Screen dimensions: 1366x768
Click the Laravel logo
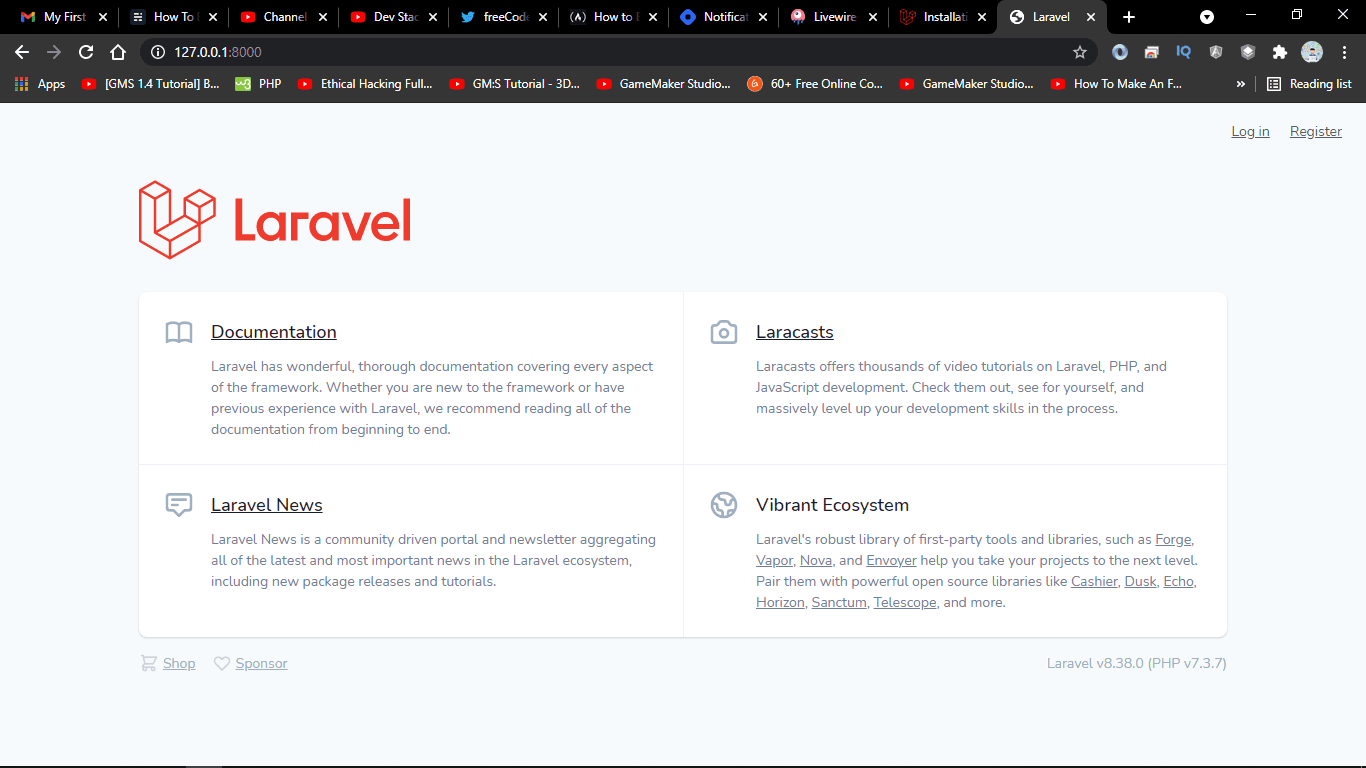point(275,220)
